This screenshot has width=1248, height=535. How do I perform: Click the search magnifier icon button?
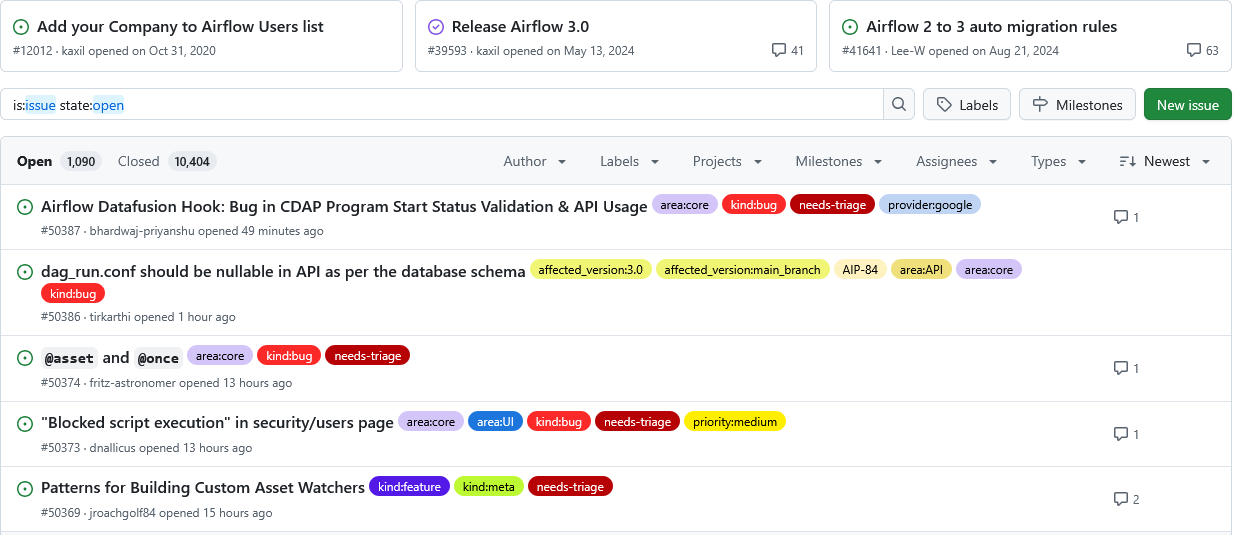click(899, 104)
